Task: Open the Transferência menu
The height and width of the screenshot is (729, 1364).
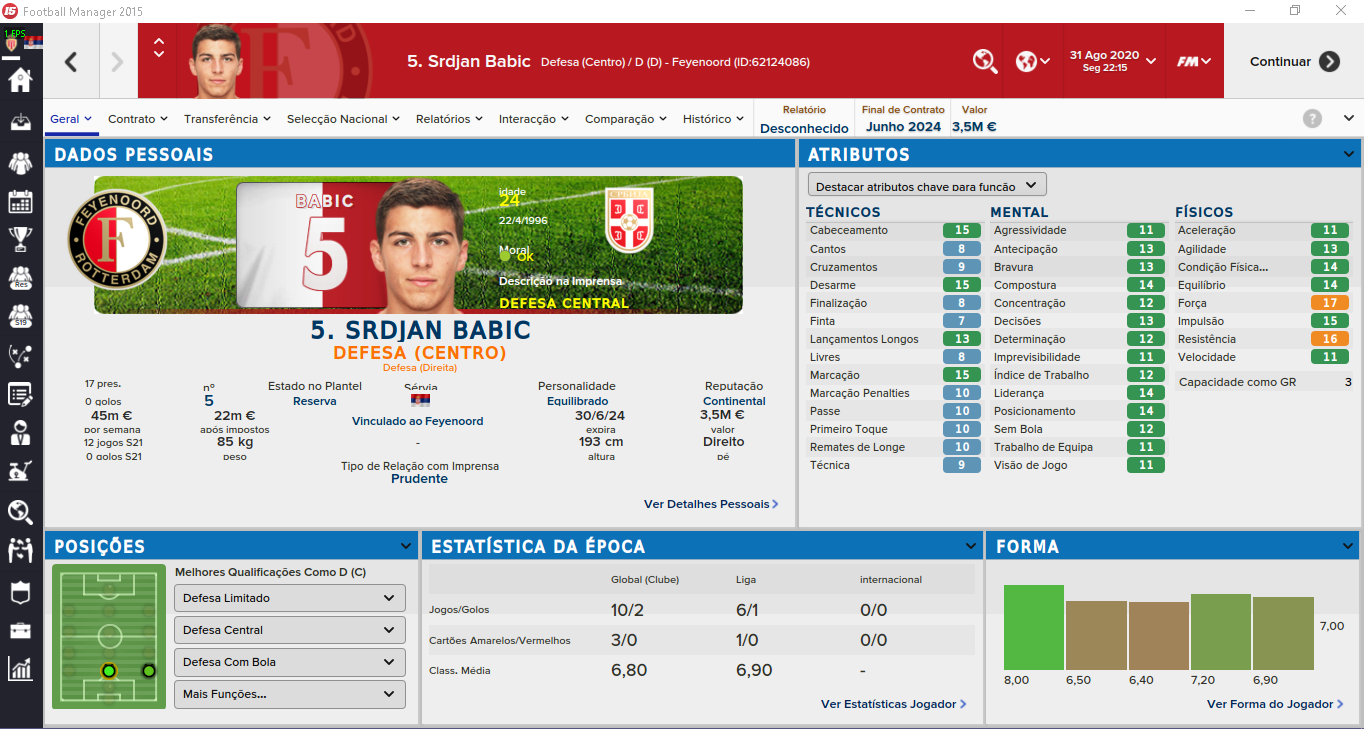Action: (228, 119)
